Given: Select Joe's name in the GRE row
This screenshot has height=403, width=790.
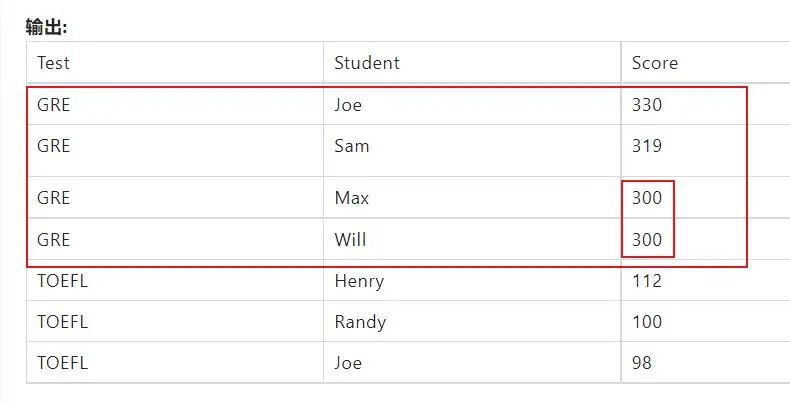Looking at the screenshot, I should click(x=347, y=104).
